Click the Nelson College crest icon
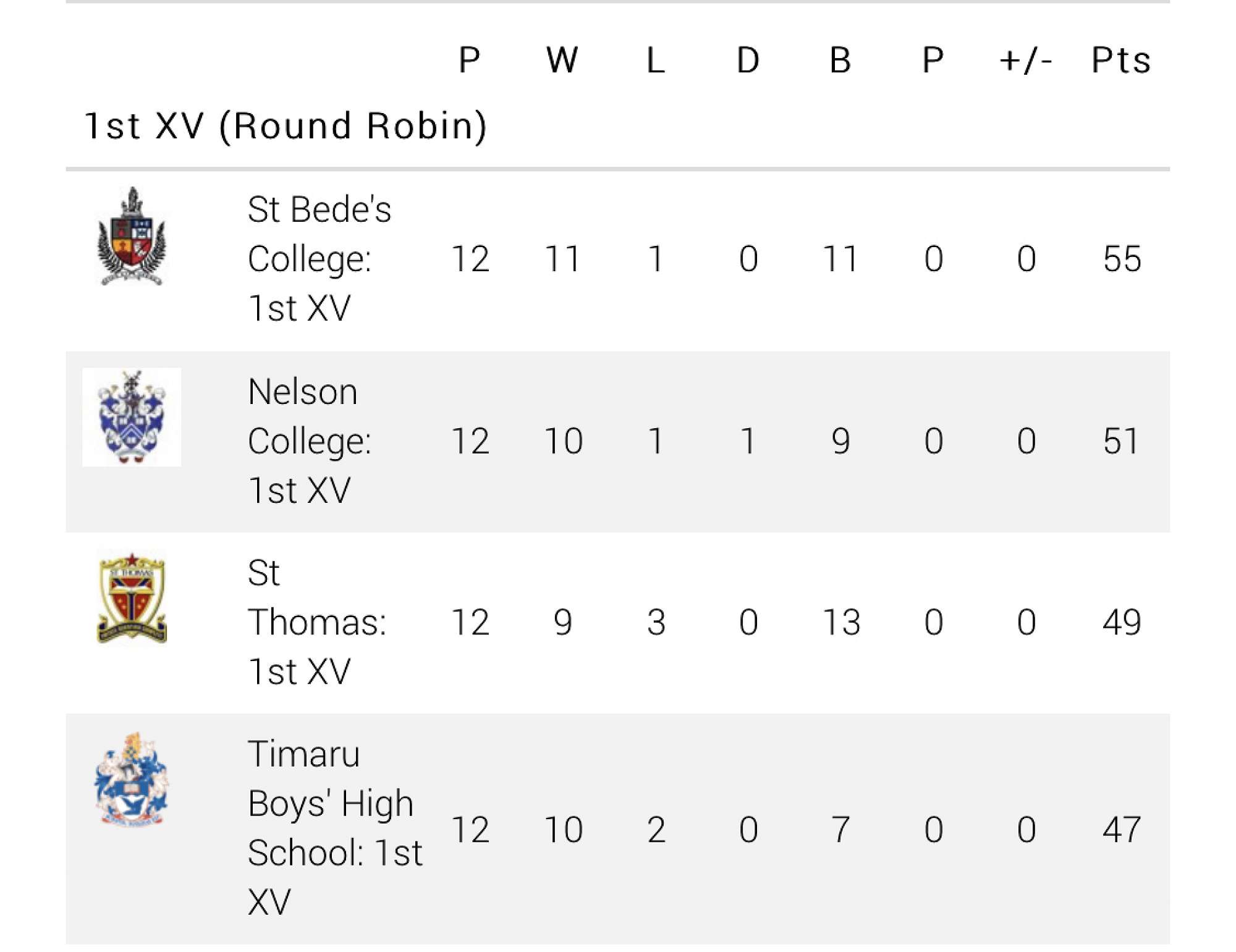 (x=132, y=417)
